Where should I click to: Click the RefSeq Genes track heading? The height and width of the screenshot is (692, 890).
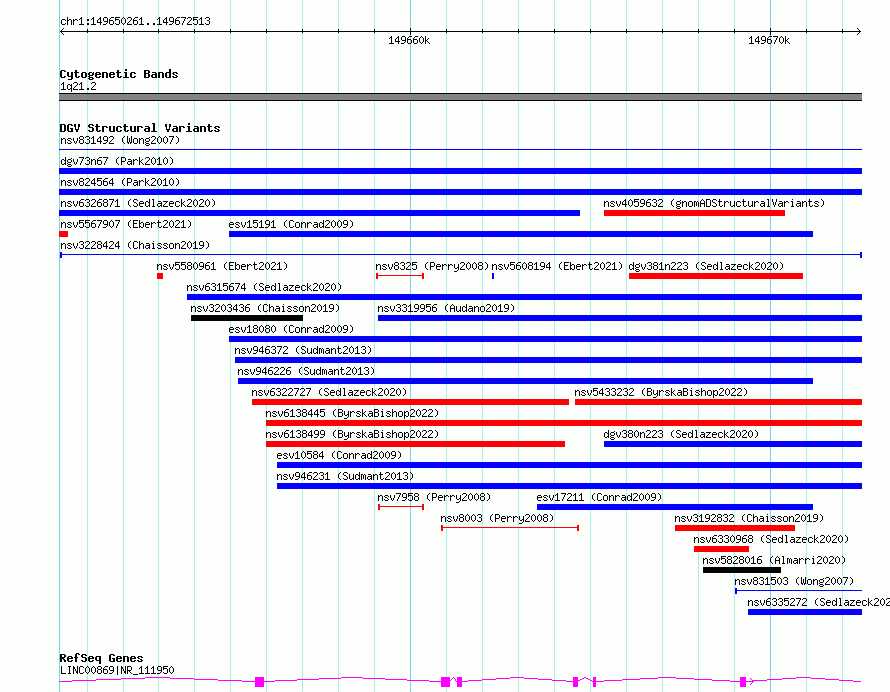point(101,658)
